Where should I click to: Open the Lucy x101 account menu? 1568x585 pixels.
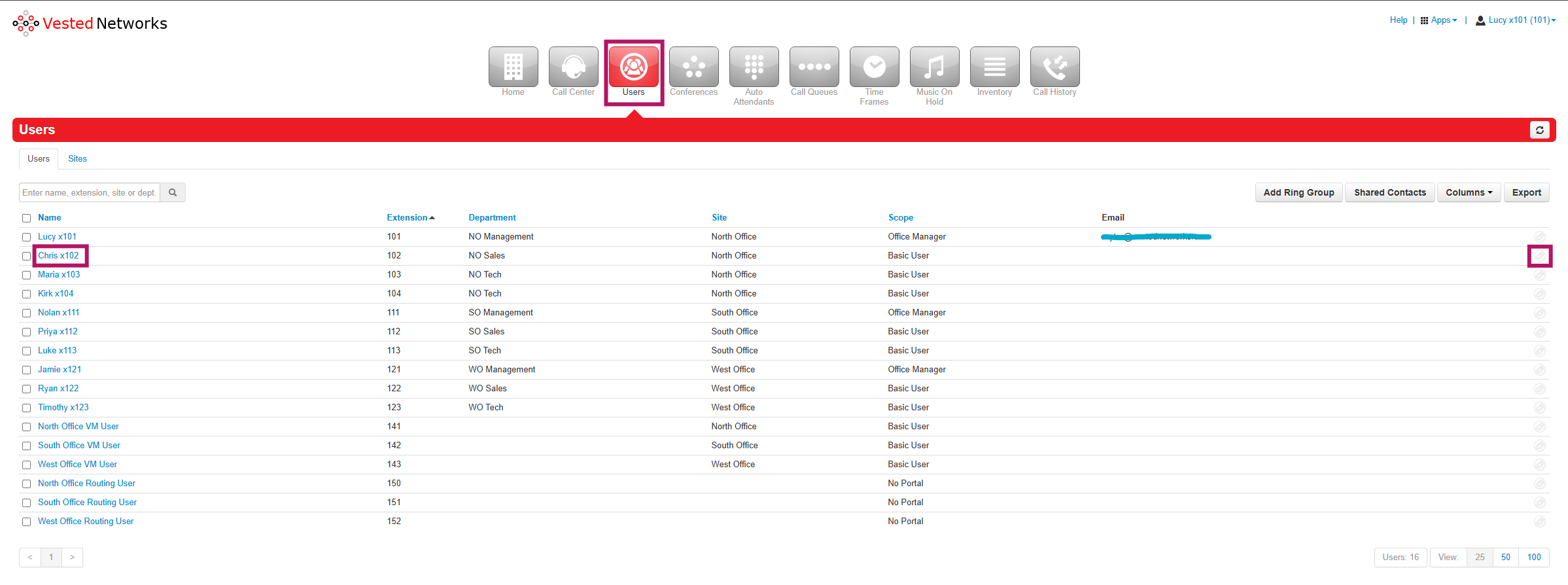tap(1516, 20)
